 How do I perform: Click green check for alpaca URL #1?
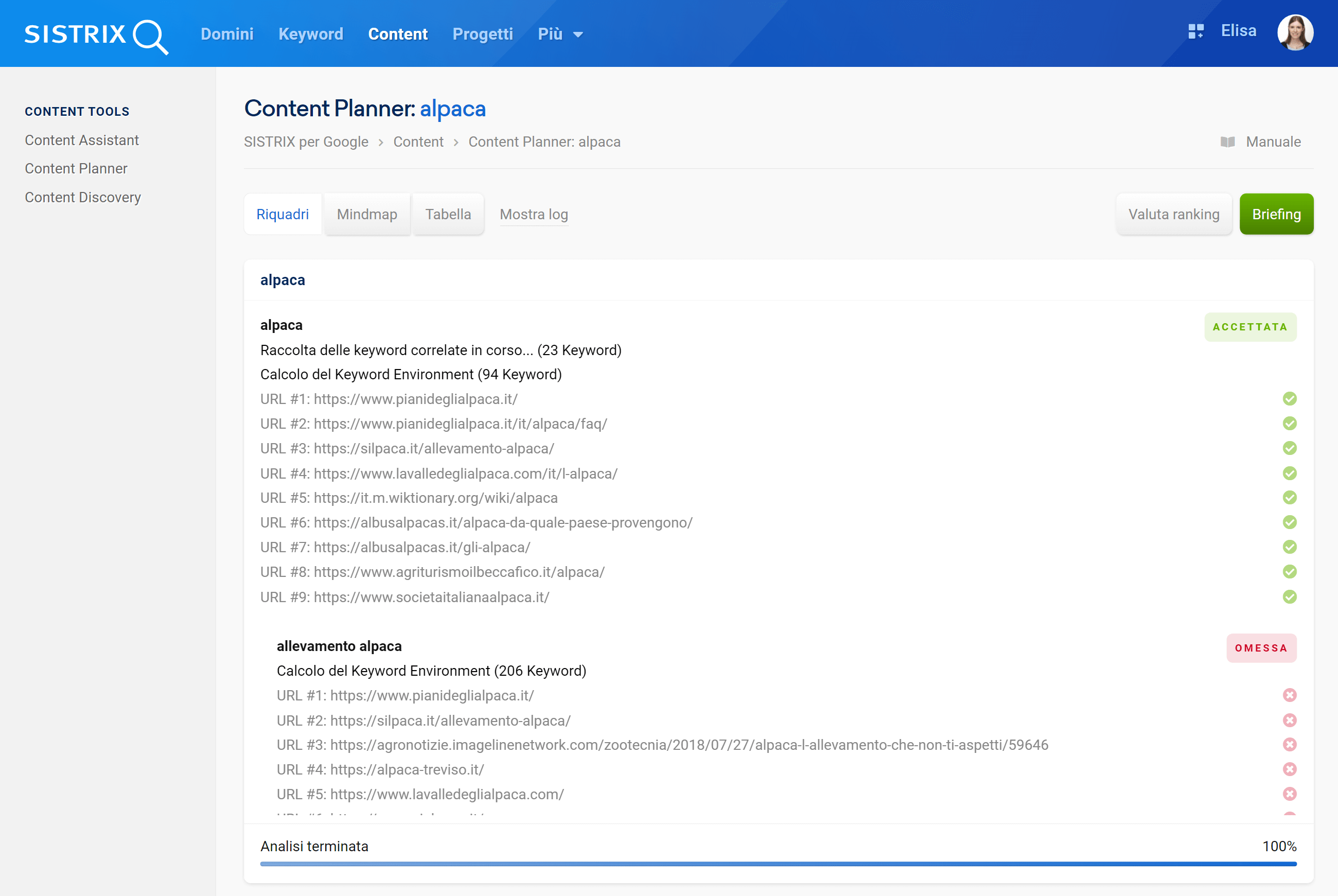tap(1290, 399)
